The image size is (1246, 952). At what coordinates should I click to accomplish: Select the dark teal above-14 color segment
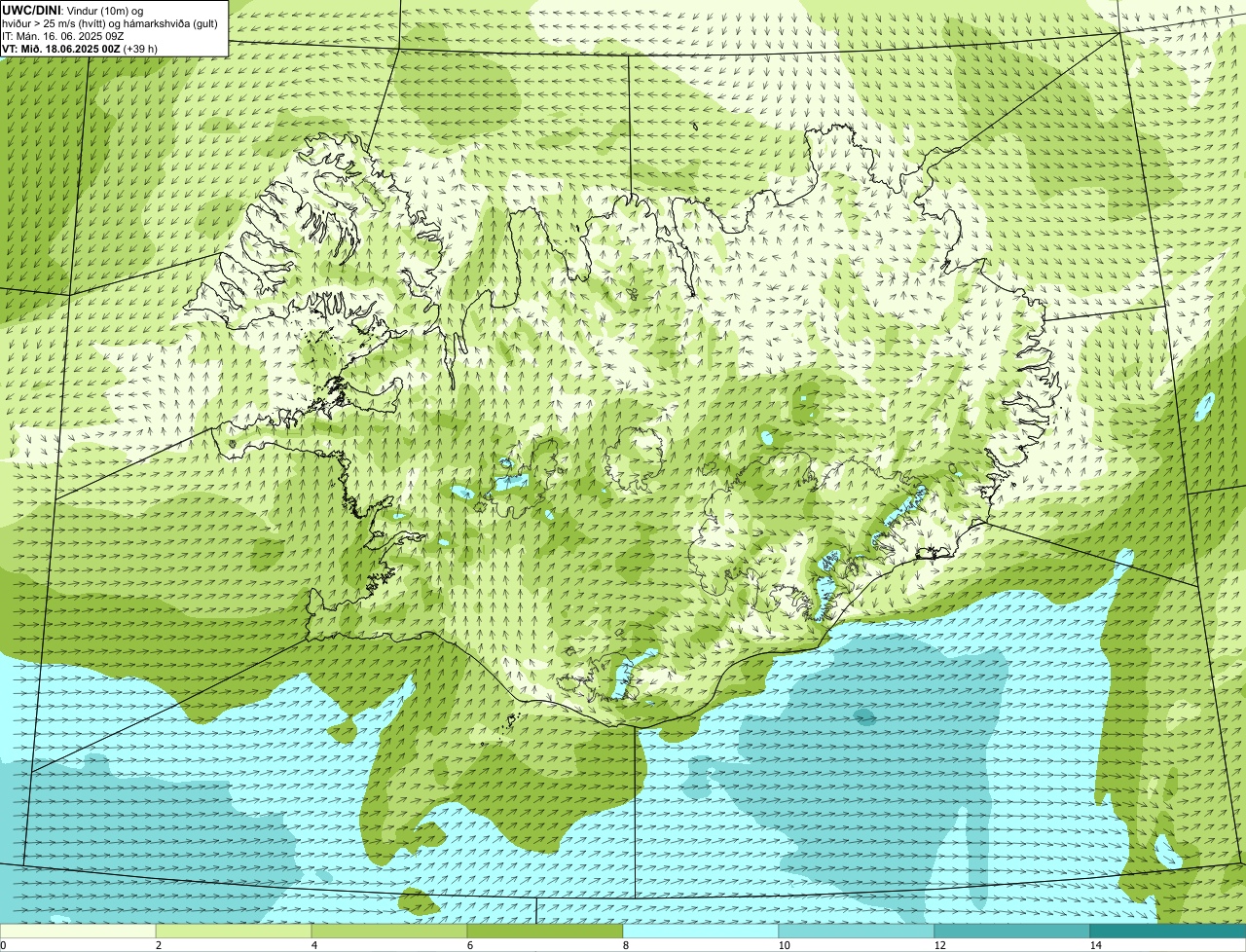tap(1168, 931)
